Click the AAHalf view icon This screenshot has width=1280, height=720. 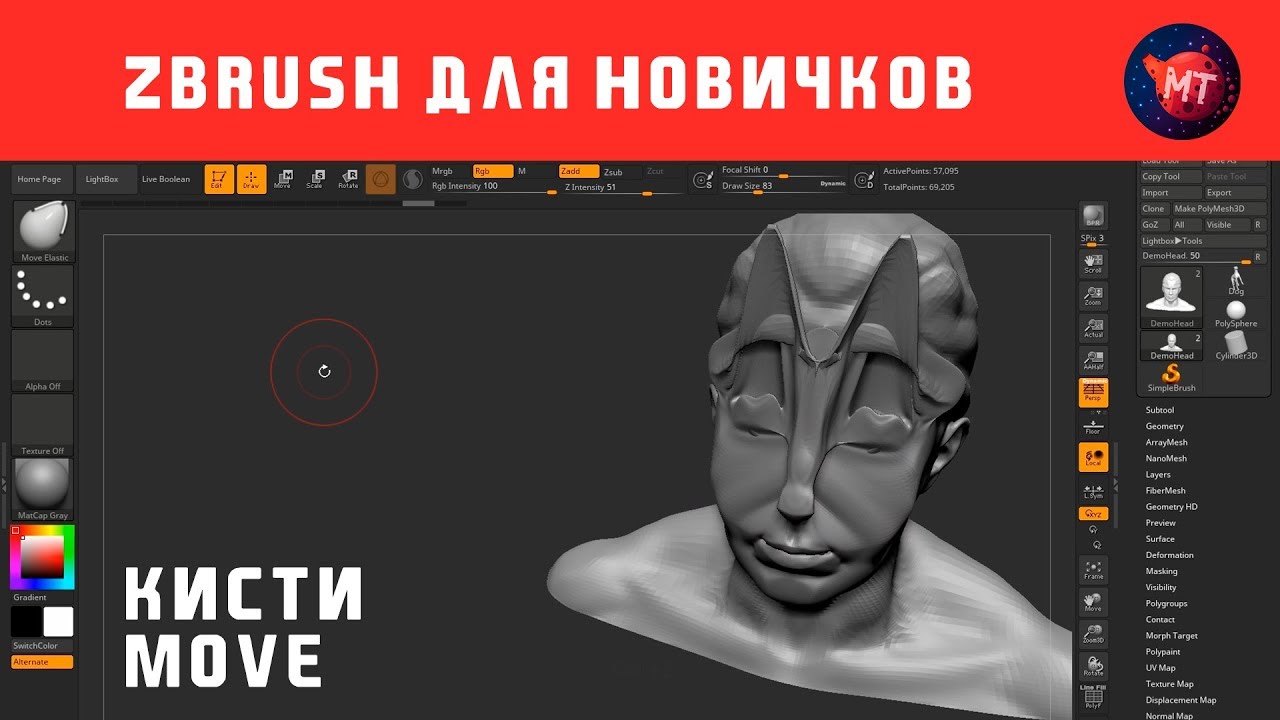pyautogui.click(x=1093, y=360)
